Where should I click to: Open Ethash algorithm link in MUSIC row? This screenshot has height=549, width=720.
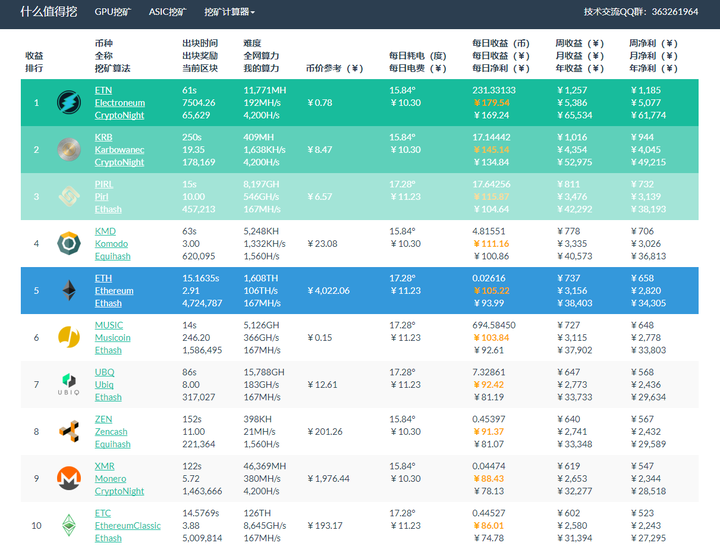(108, 350)
